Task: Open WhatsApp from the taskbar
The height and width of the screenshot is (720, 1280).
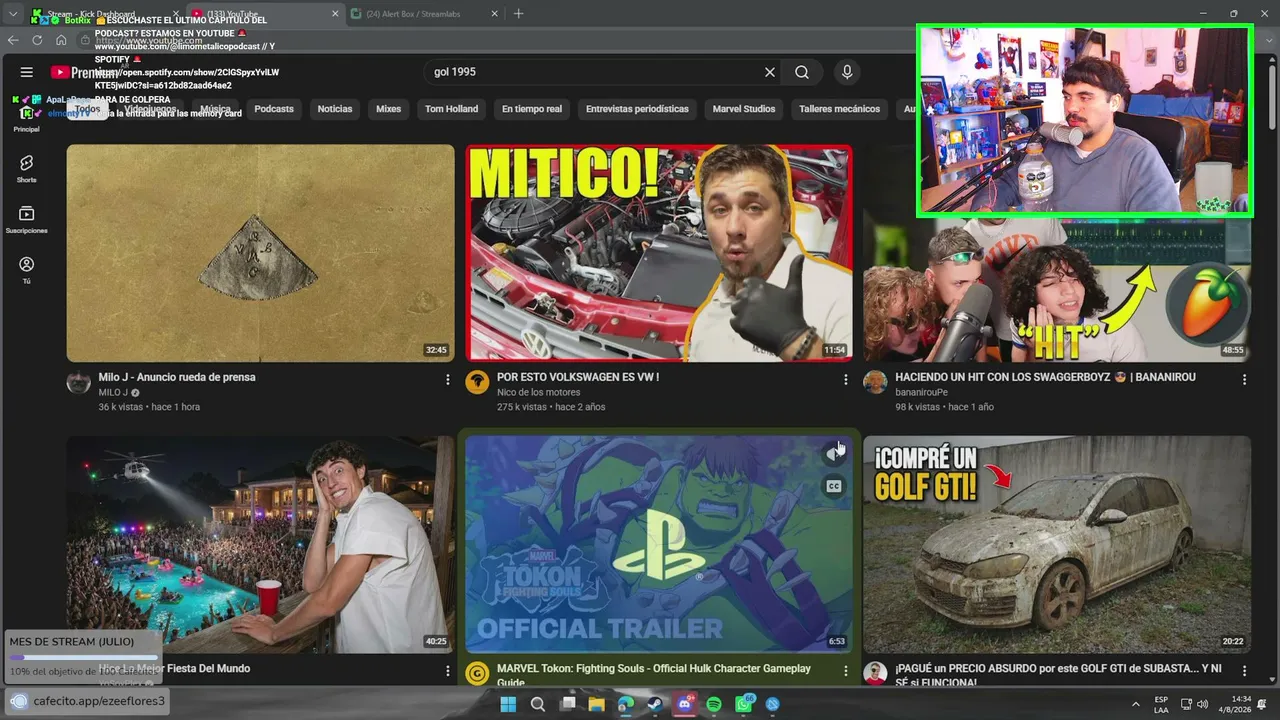Action: [744, 704]
